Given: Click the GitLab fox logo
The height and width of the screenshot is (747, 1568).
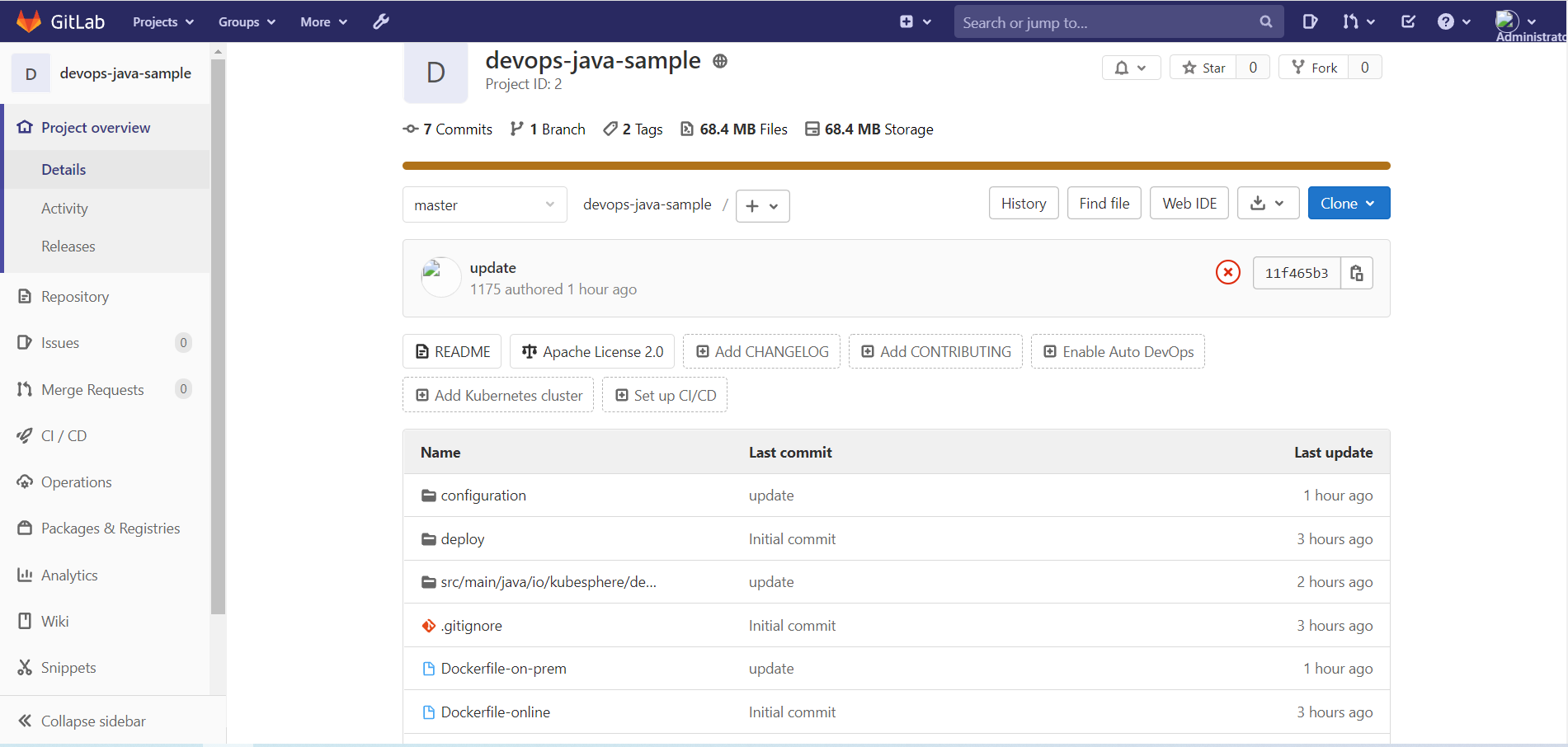Looking at the screenshot, I should point(29,21).
